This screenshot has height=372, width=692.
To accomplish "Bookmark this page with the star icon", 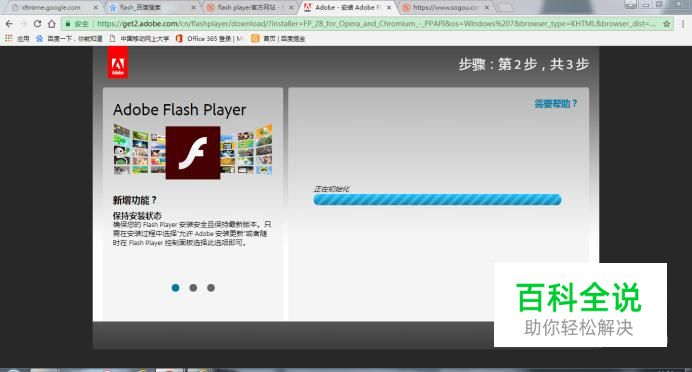I will click(x=666, y=24).
